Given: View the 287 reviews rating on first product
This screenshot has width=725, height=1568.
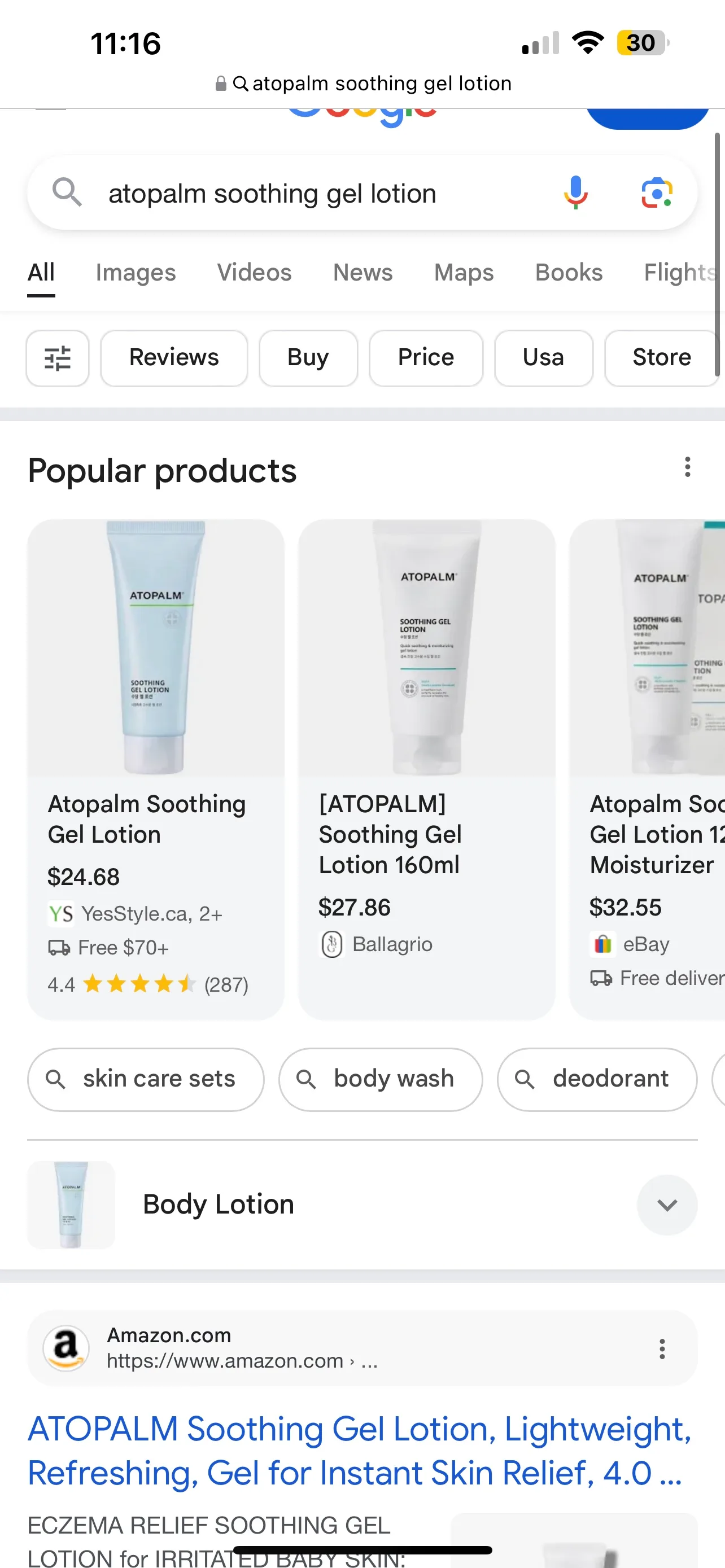Looking at the screenshot, I should [x=147, y=984].
